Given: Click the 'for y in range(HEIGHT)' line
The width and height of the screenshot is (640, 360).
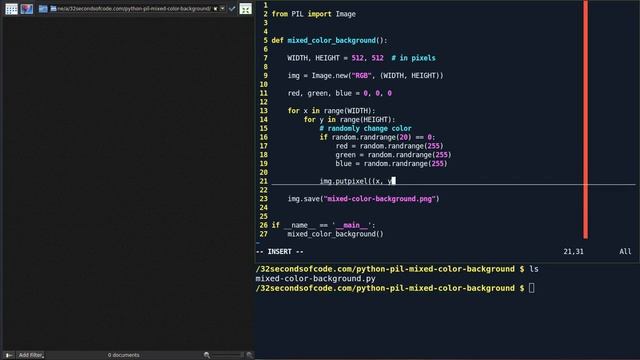Looking at the screenshot, I should tap(349, 120).
